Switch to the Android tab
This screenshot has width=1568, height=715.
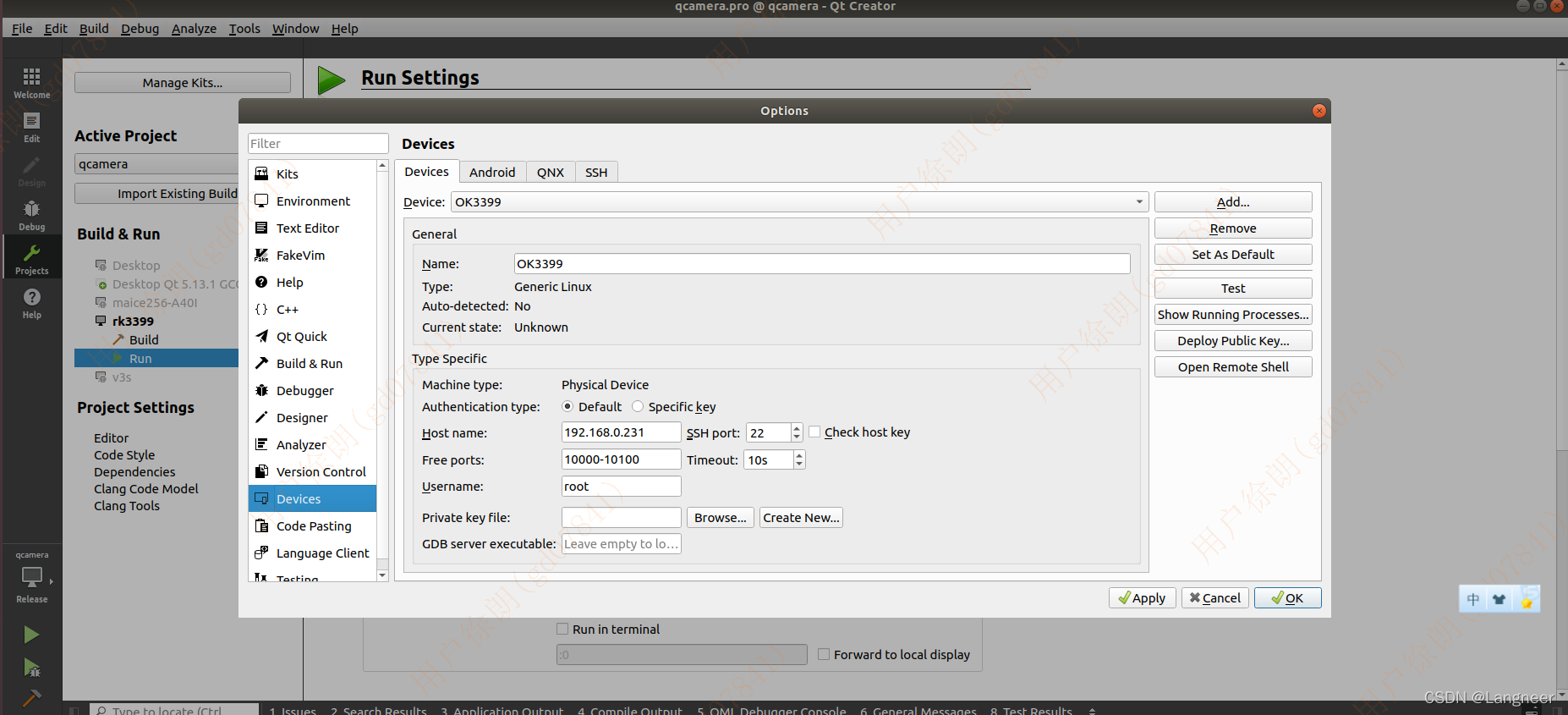[492, 172]
